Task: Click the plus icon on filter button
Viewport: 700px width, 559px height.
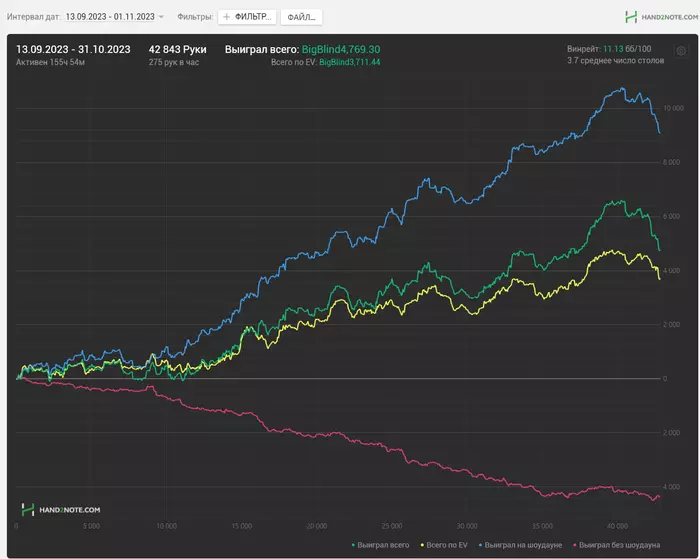Action: (226, 17)
